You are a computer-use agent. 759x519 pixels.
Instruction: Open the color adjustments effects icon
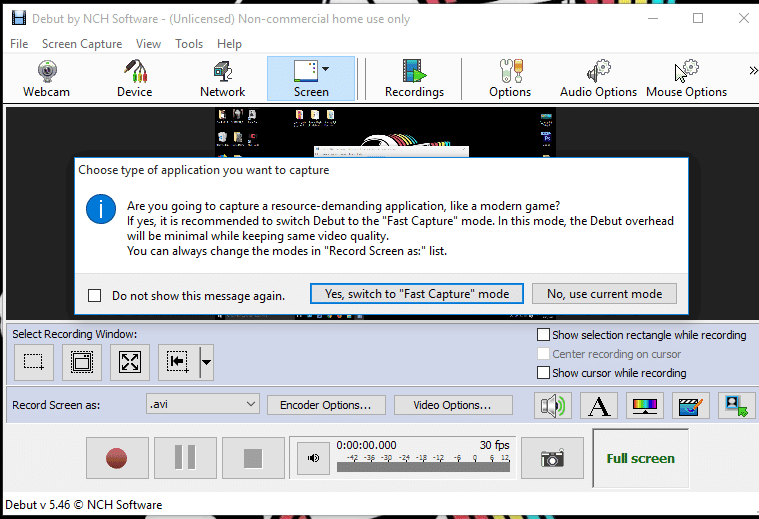coord(643,405)
